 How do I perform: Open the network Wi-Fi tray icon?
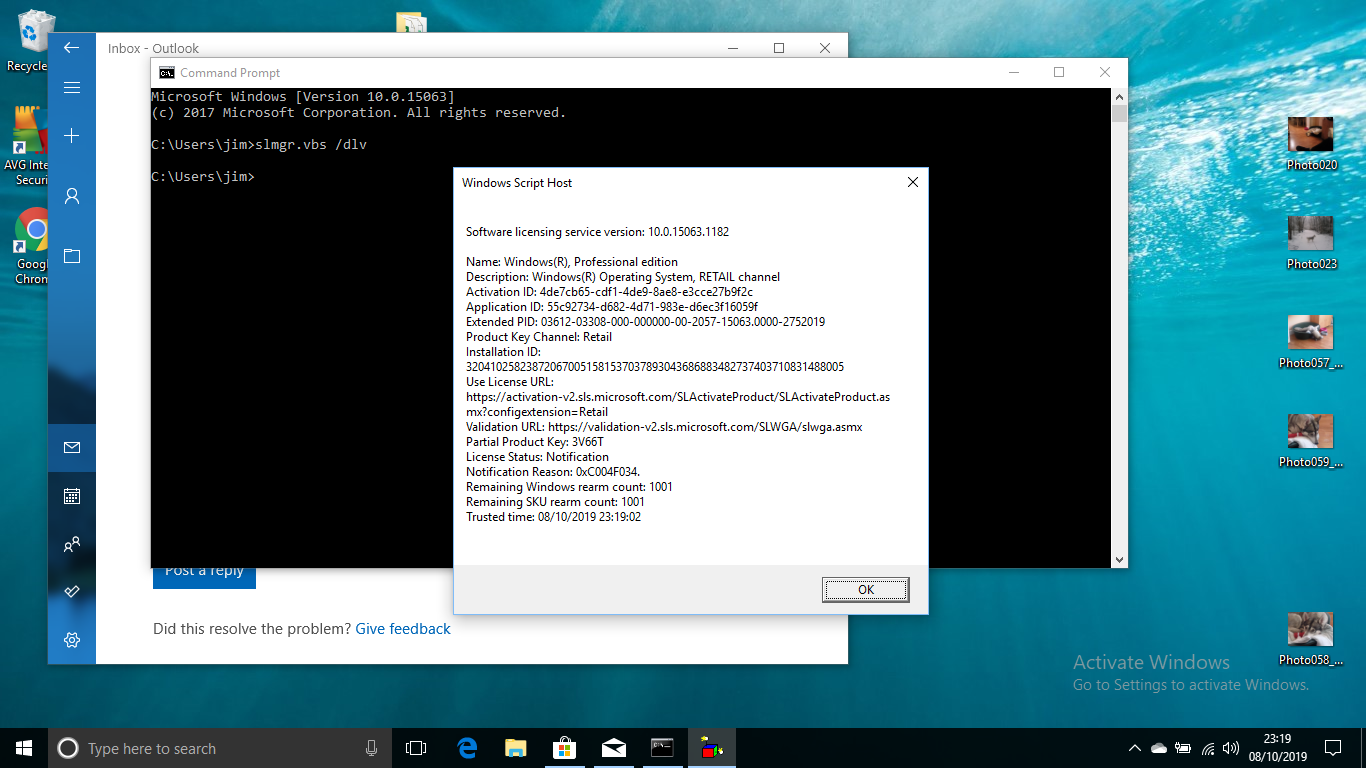pos(1208,748)
